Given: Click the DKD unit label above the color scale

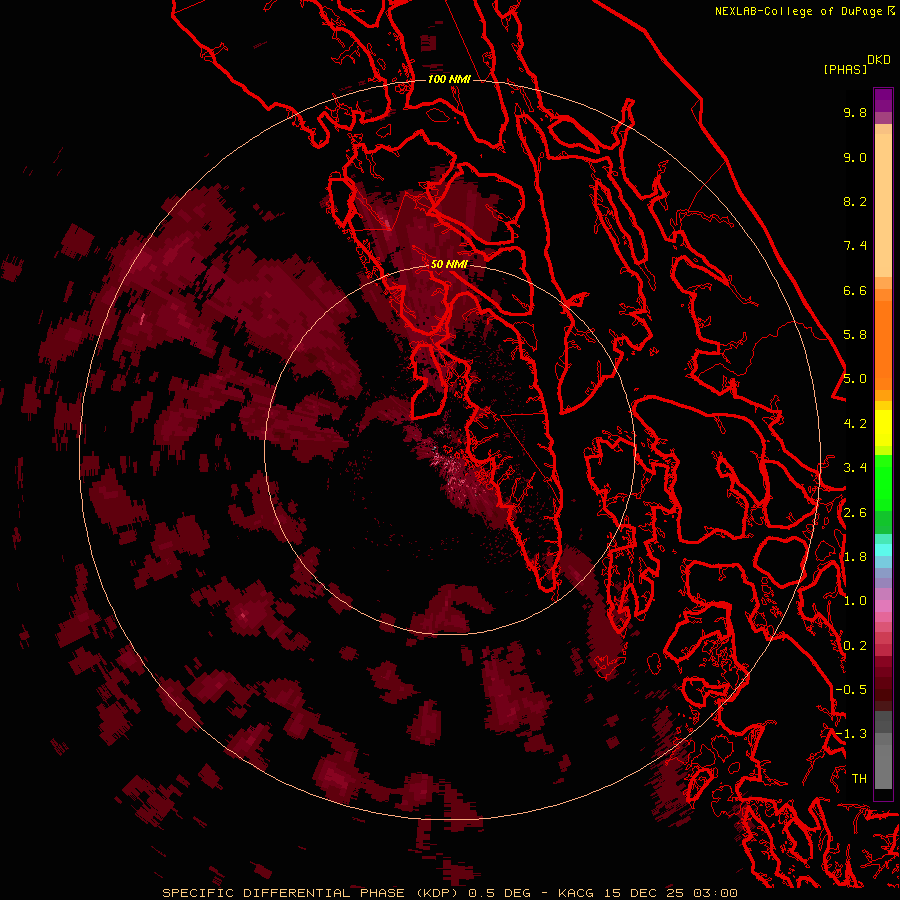Looking at the screenshot, I should point(879,60).
